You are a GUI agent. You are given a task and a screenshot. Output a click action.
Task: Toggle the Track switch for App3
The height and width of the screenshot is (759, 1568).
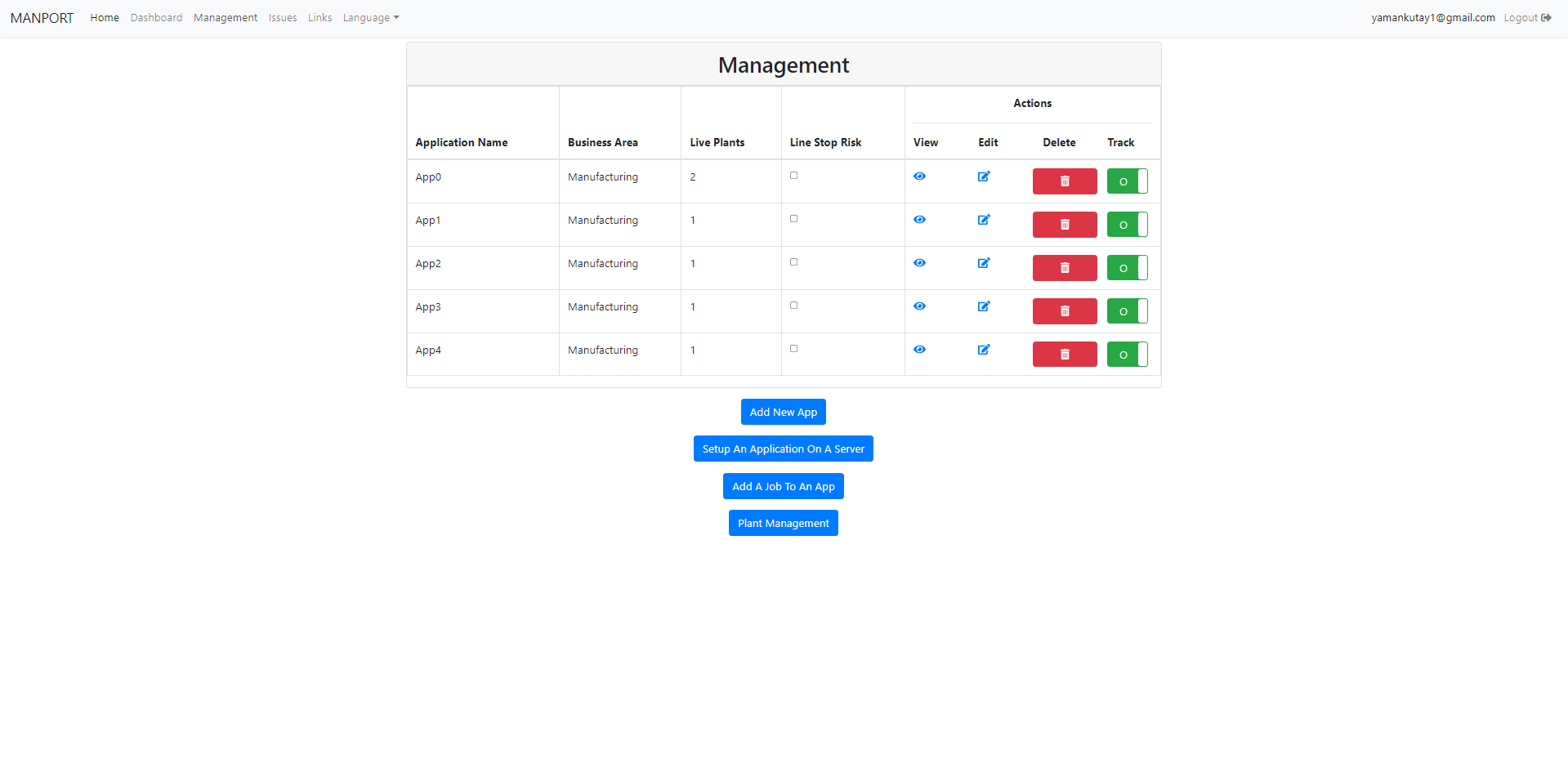click(1127, 310)
